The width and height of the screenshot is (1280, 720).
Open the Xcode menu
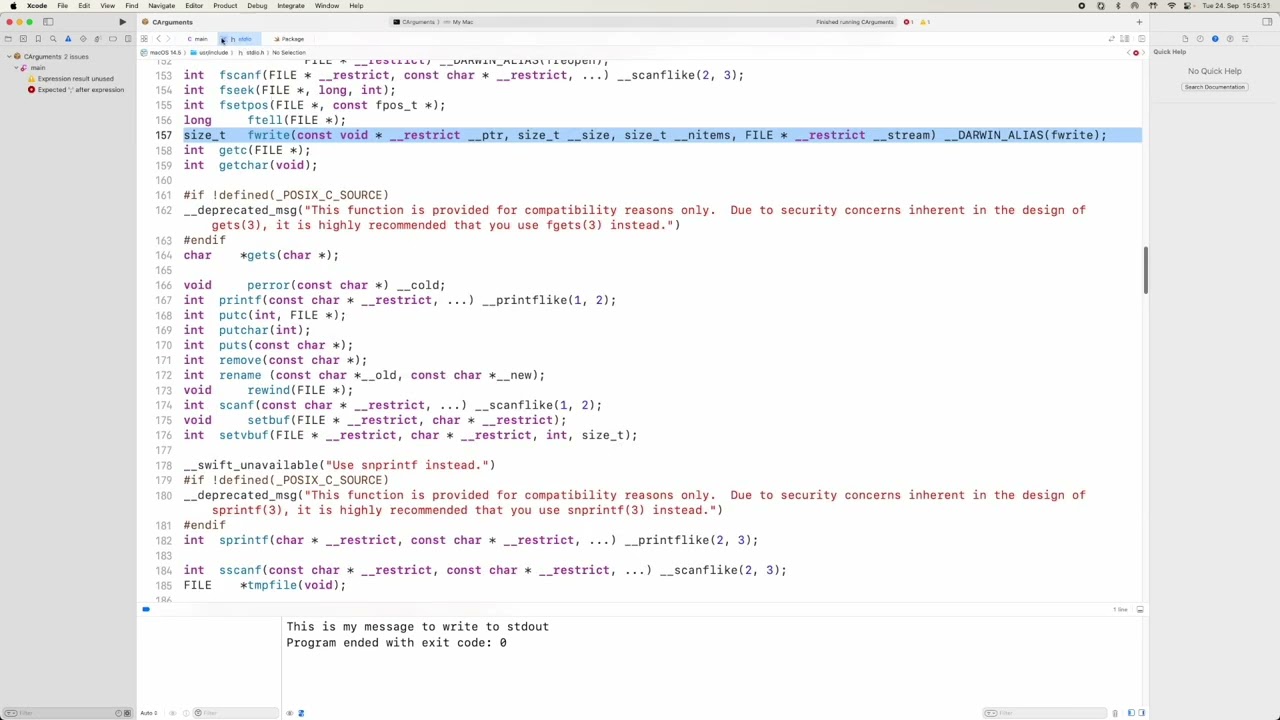tap(37, 6)
